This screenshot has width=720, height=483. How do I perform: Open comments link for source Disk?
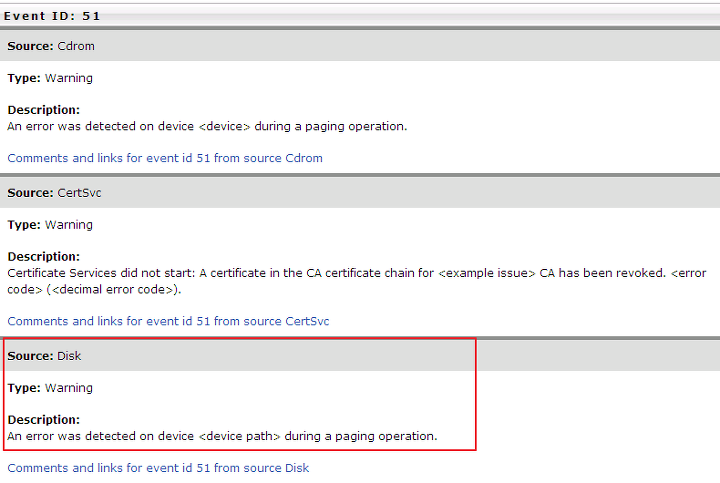point(158,468)
